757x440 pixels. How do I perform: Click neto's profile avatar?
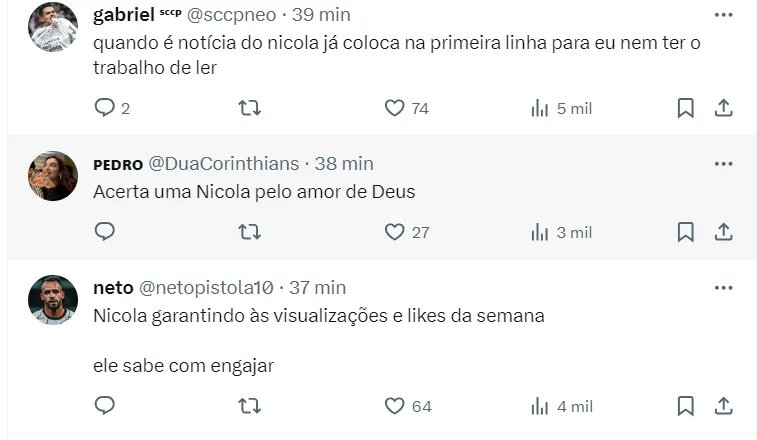(53, 300)
